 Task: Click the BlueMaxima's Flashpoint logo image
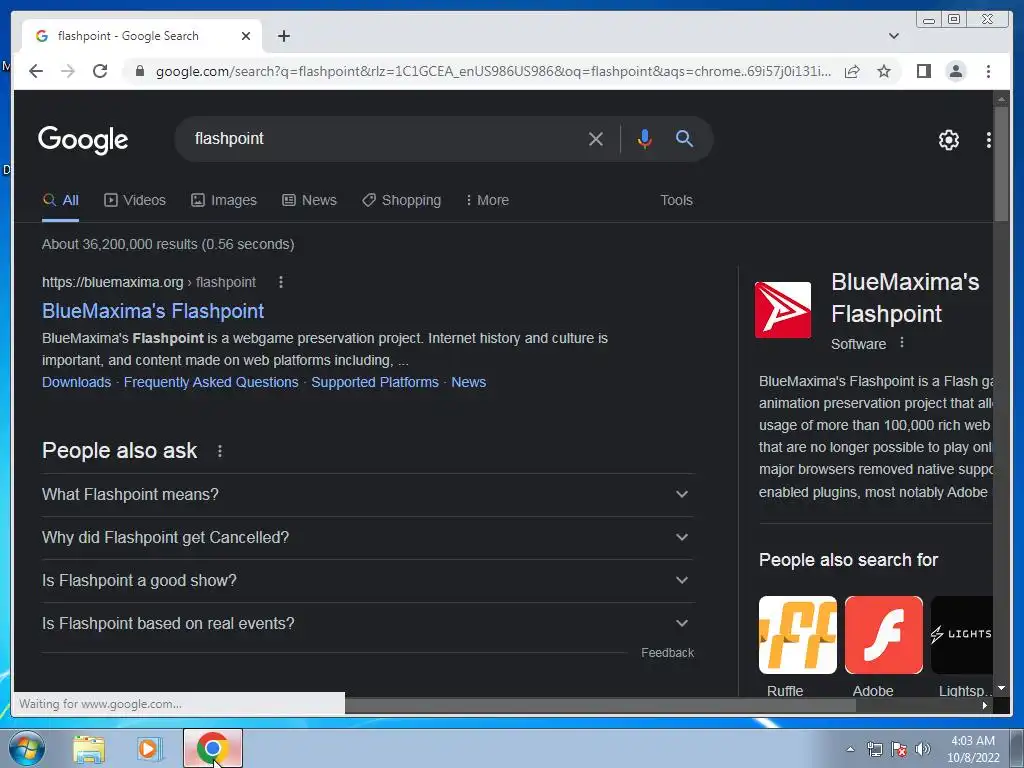click(782, 310)
